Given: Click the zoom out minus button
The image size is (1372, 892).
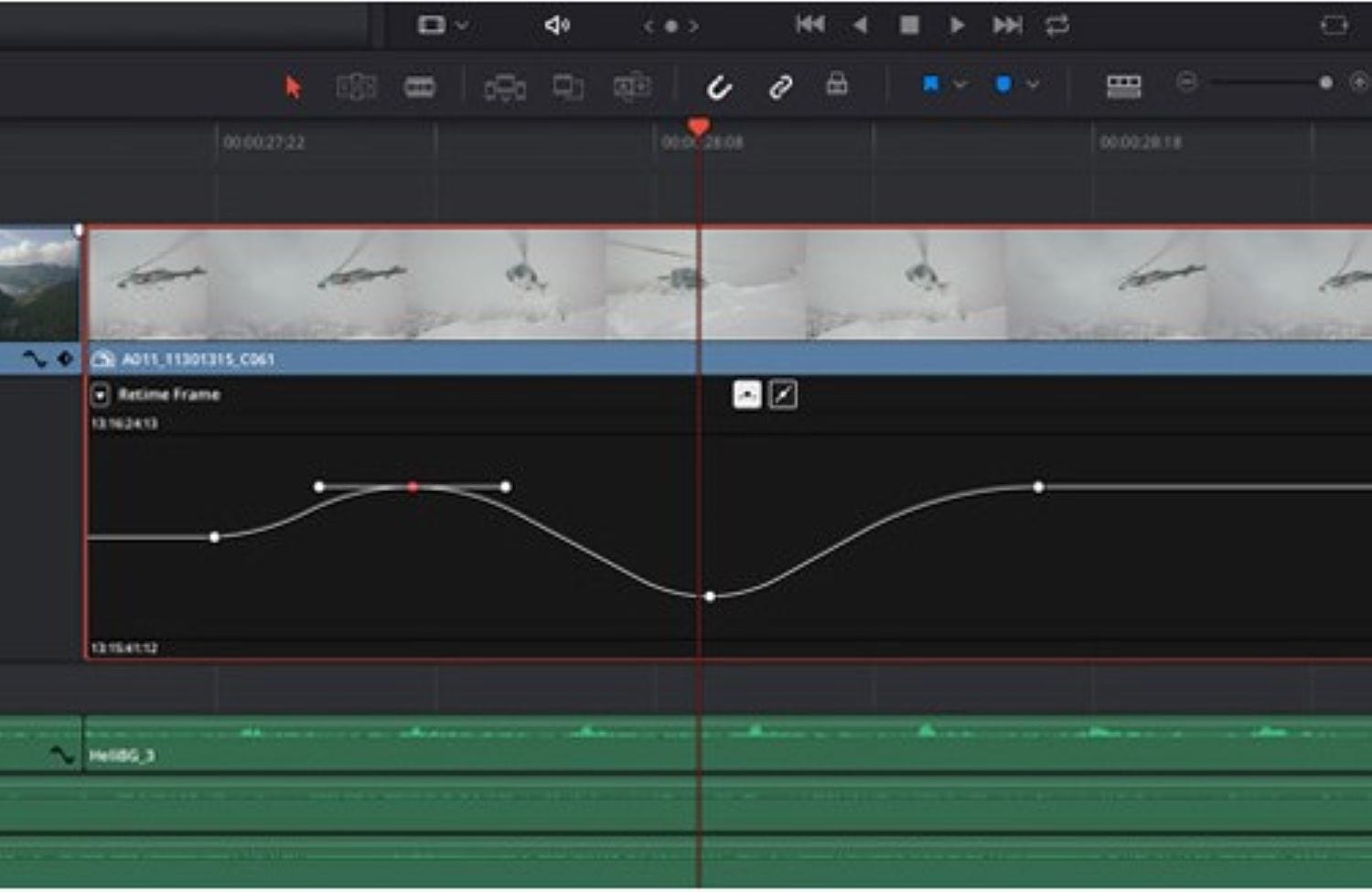Looking at the screenshot, I should (1186, 83).
